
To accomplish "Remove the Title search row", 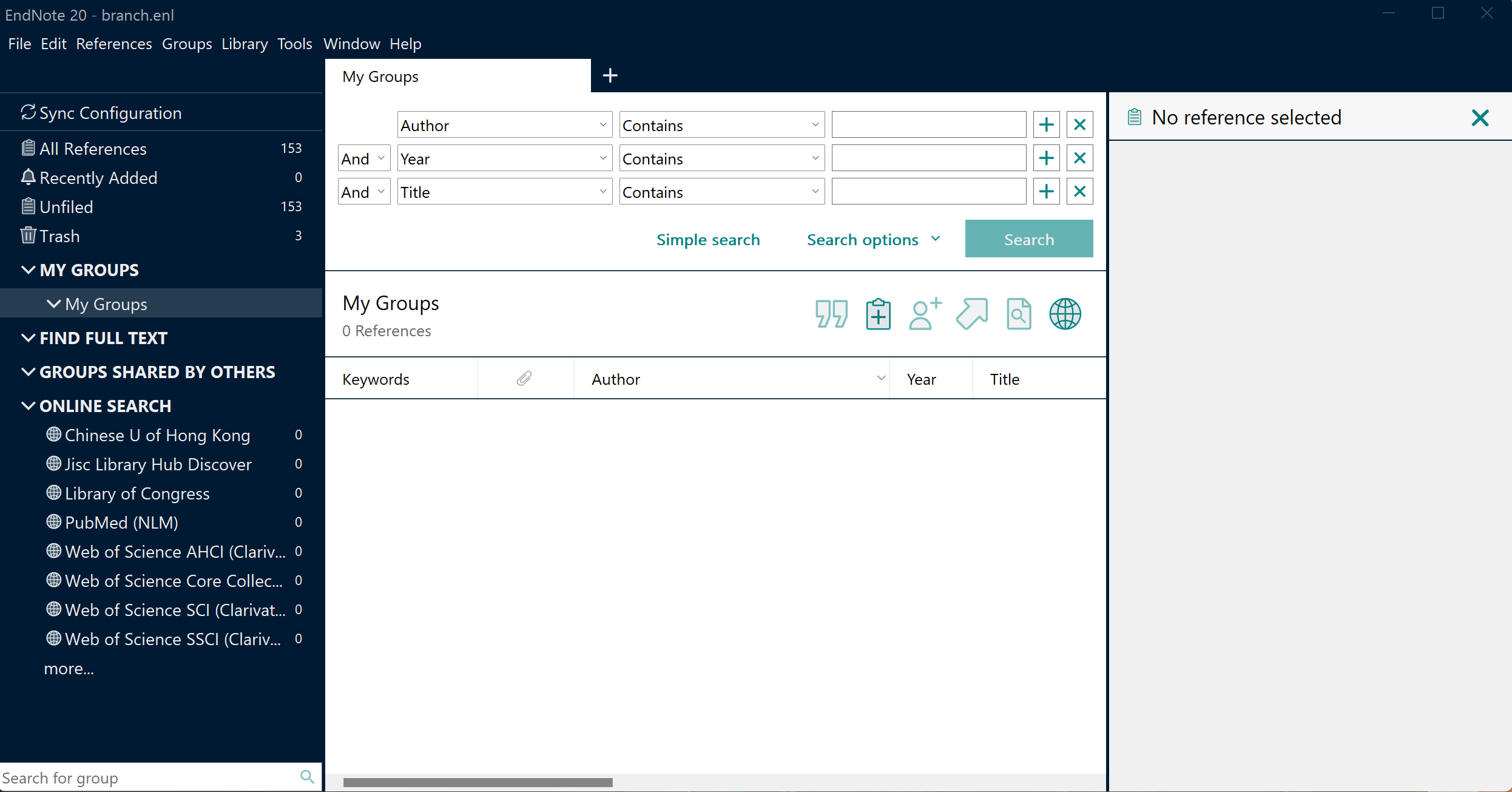I will [1079, 192].
